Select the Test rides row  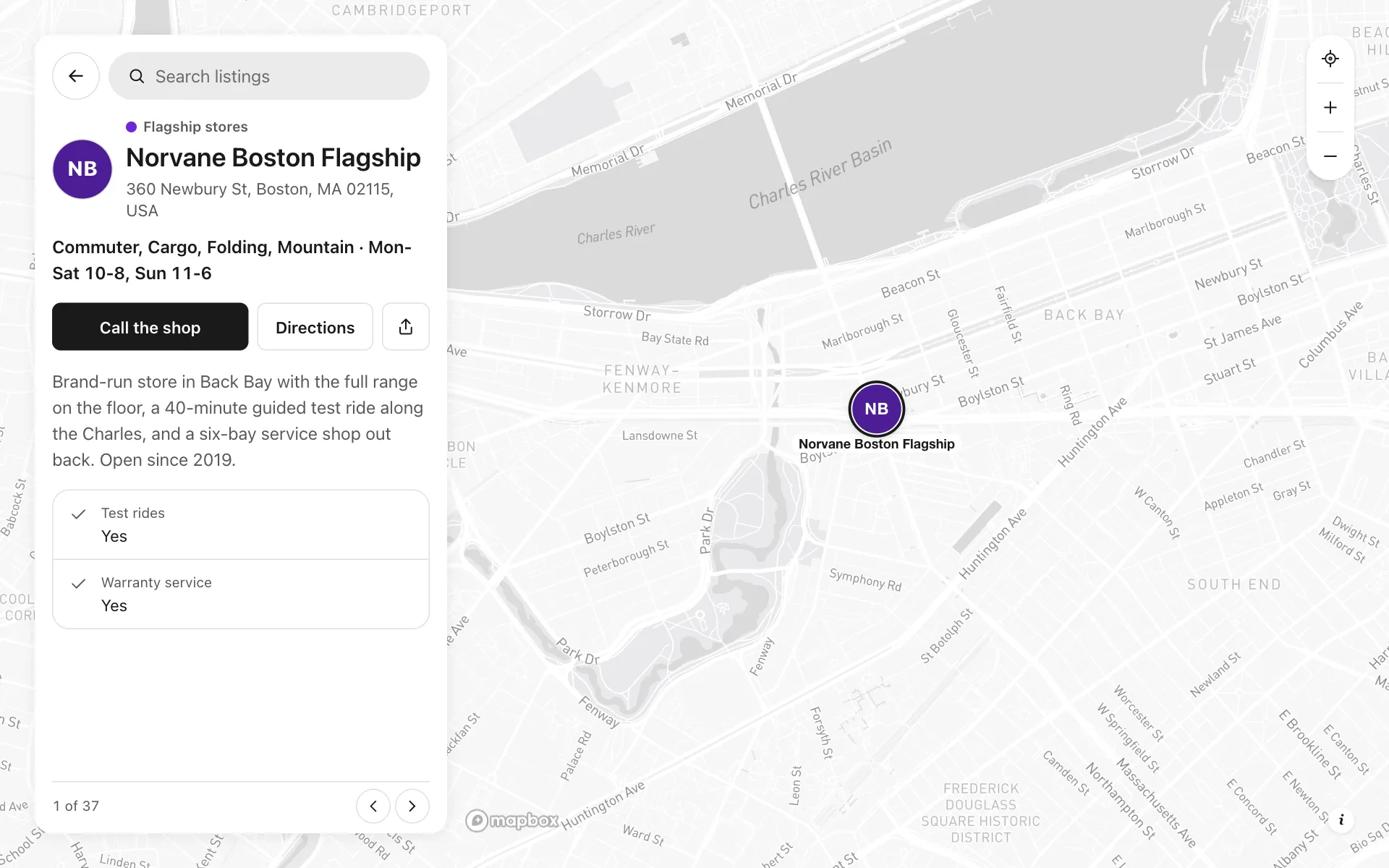pyautogui.click(x=241, y=524)
